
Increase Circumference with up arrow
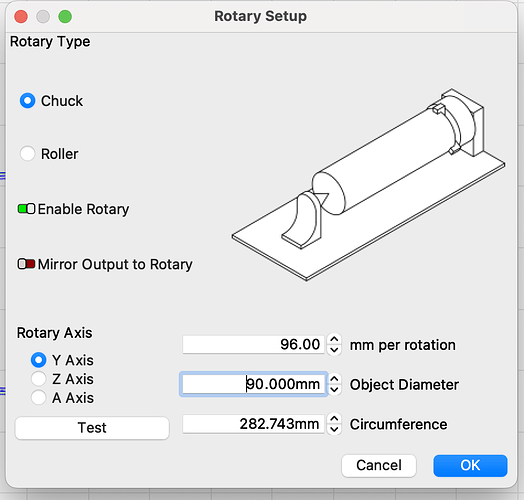334,419
